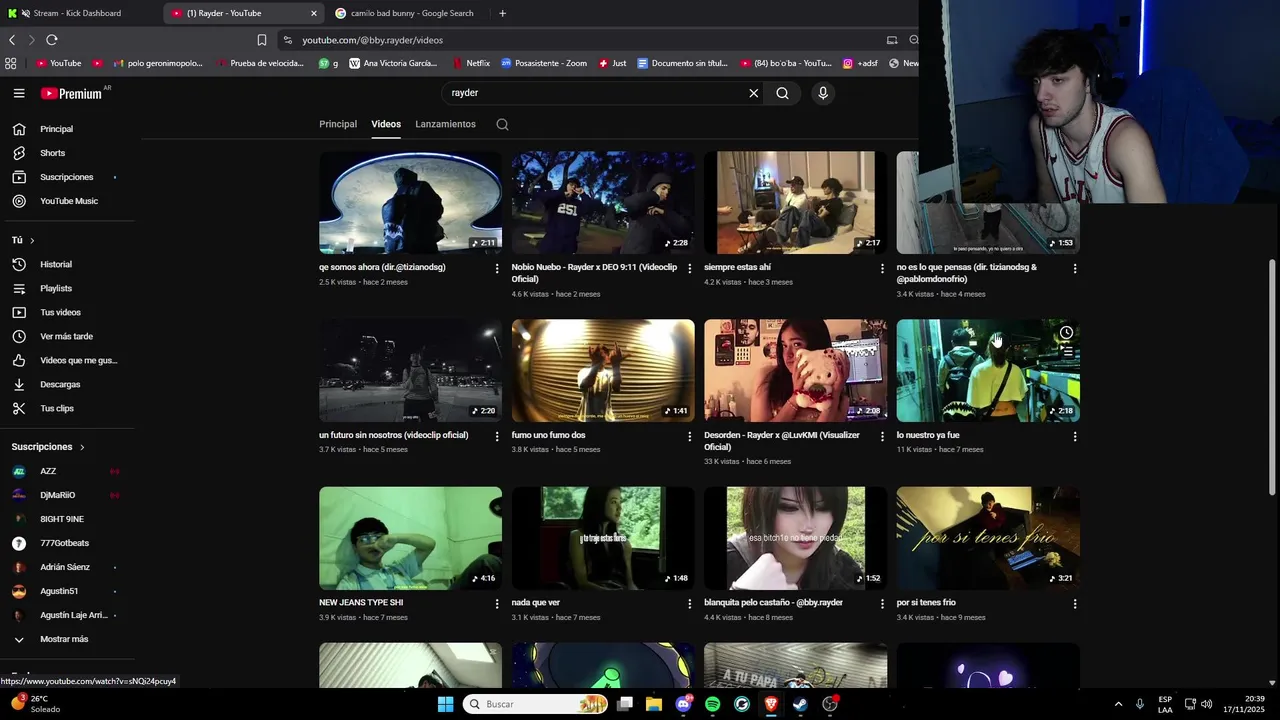Switch to 'camilo bad bunny' Google Search tab

[412, 13]
